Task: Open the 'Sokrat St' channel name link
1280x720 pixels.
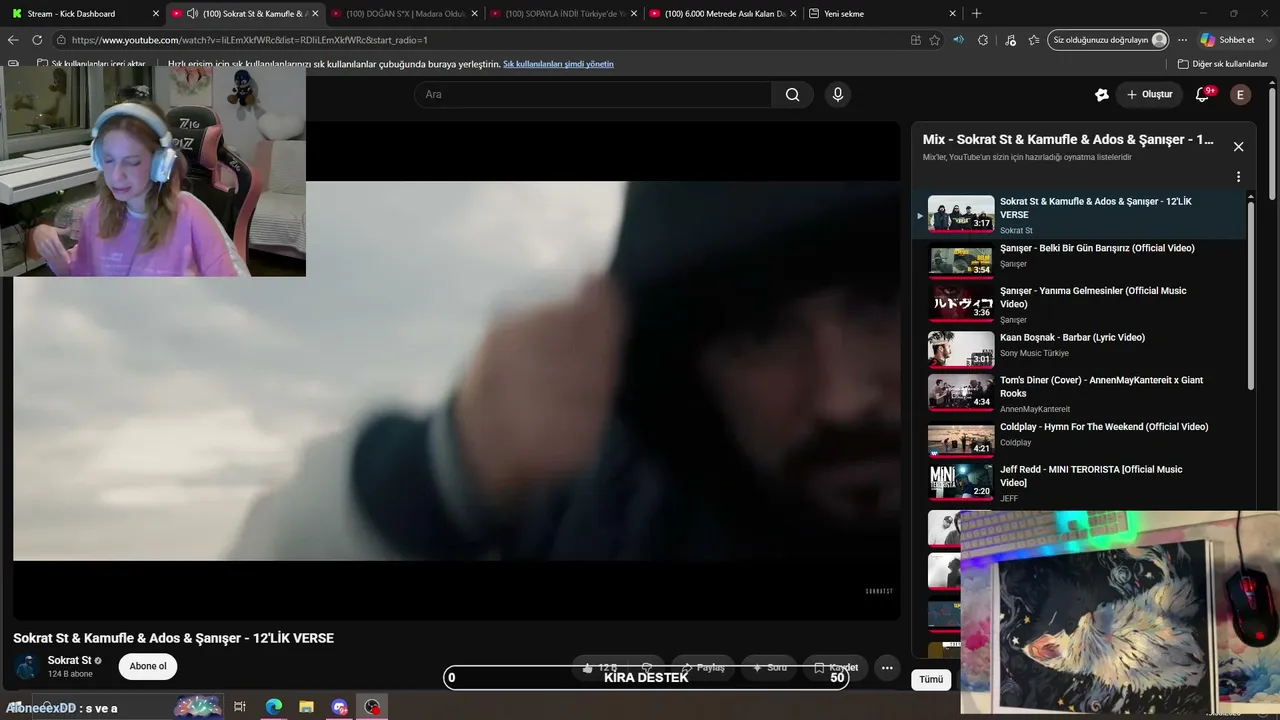Action: point(69,660)
